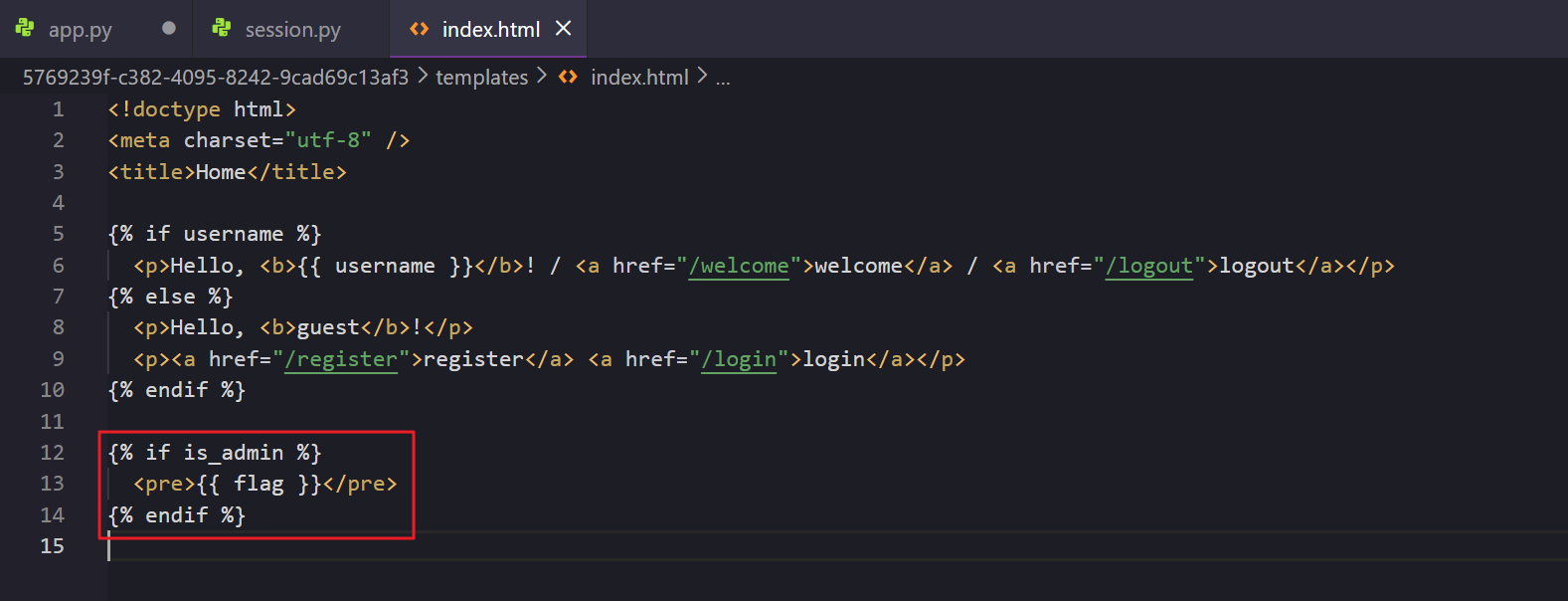Click the /login href link

(739, 359)
